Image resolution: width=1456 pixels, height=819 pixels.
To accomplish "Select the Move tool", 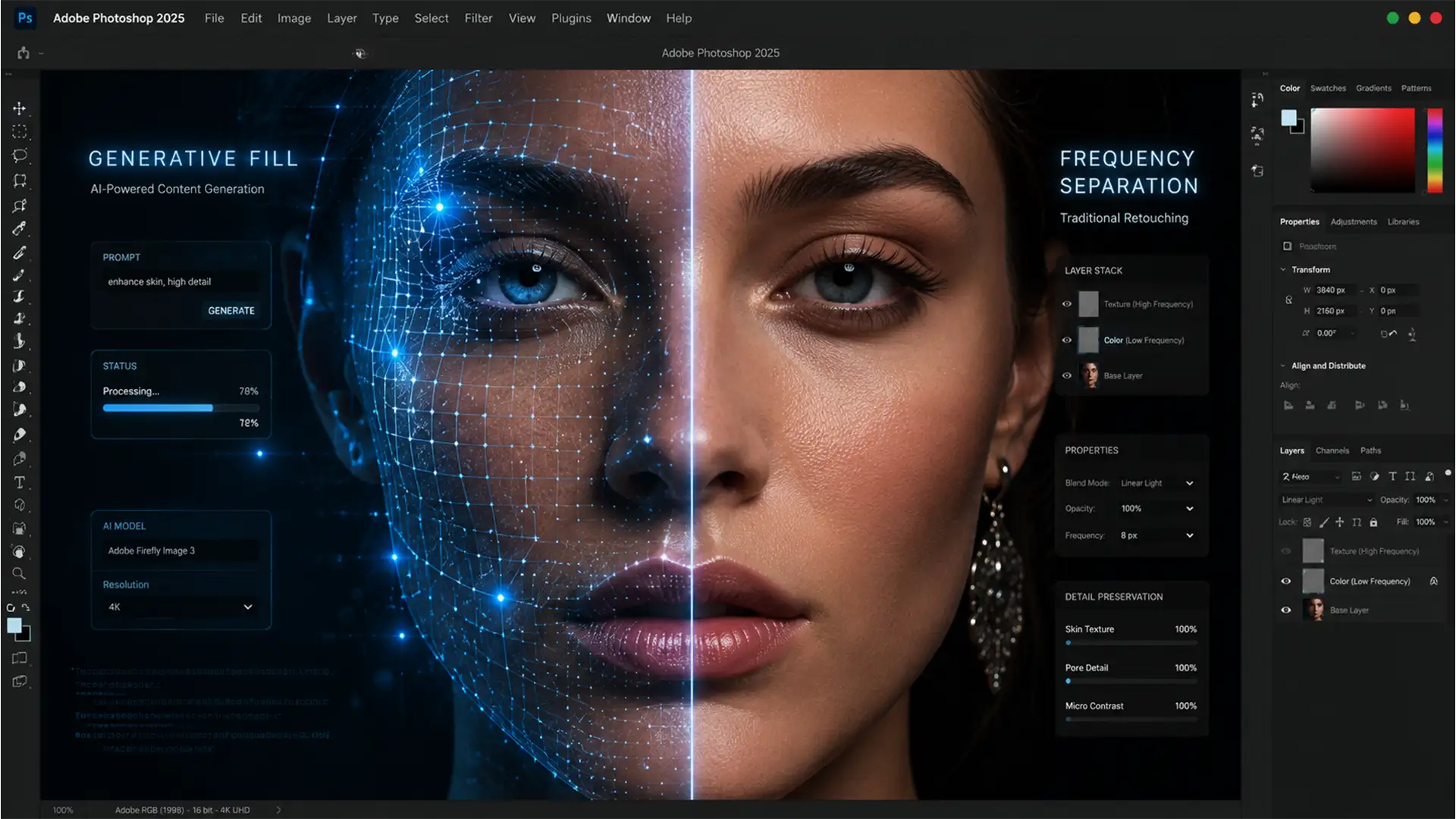I will 20,108.
